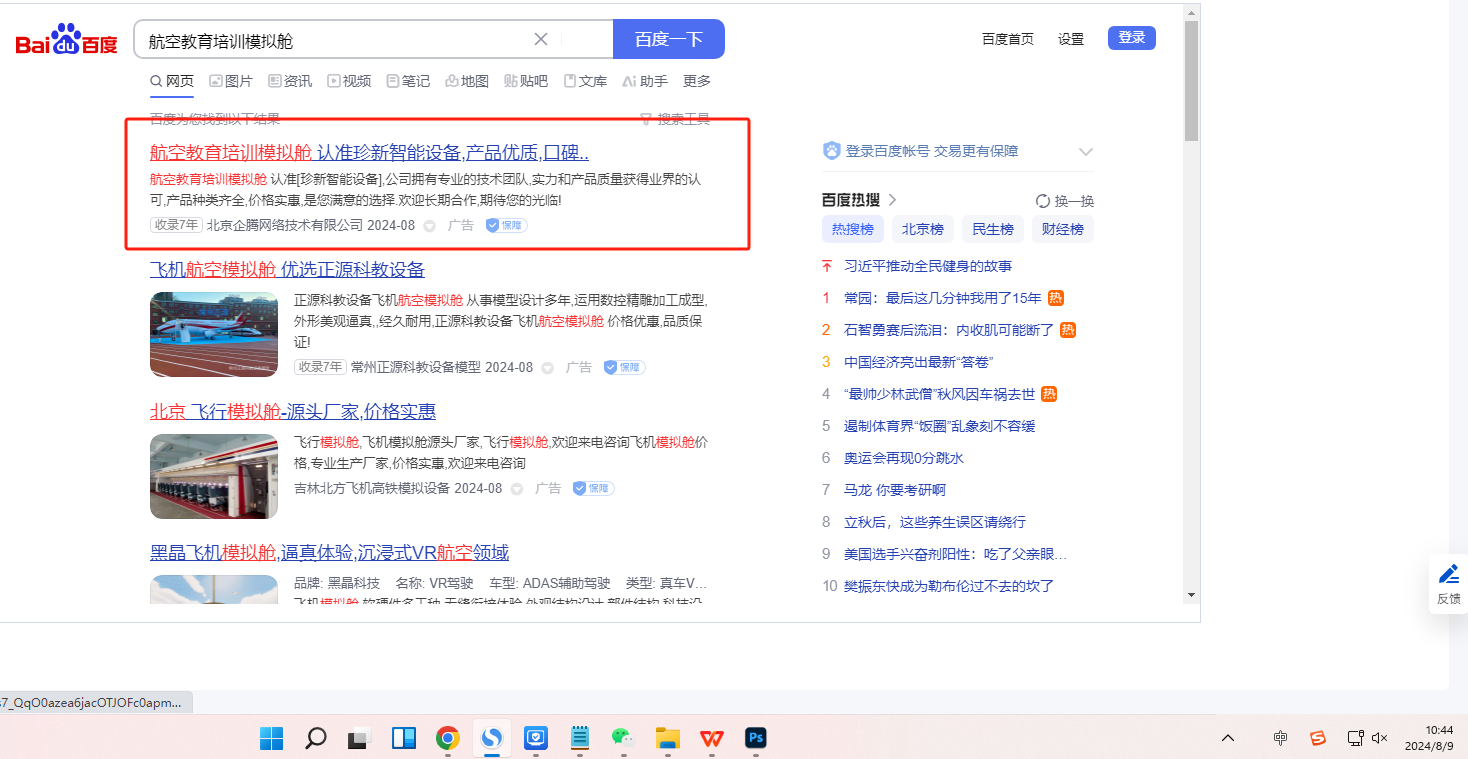1468x759 pixels.
Task: Open the 搜索工具 filter dropdown
Action: (x=675, y=119)
